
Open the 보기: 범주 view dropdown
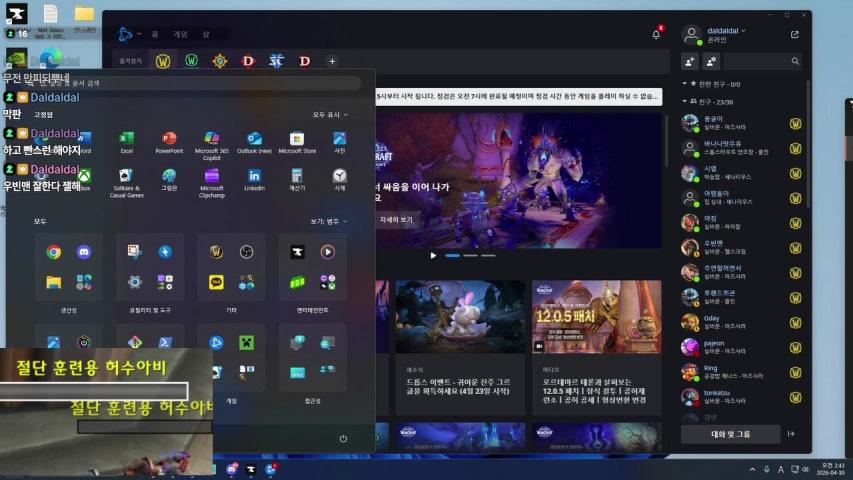point(329,221)
